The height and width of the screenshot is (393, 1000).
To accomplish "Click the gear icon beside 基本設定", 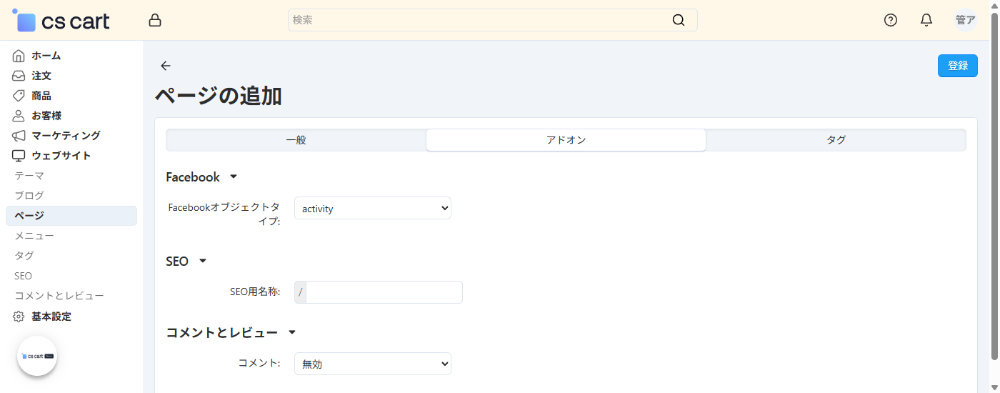I will [18, 316].
